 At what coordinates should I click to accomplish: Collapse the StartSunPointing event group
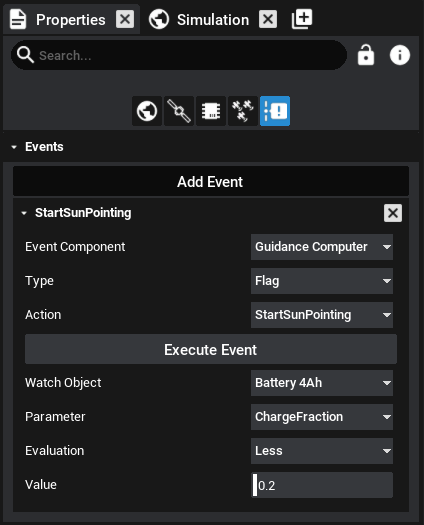click(x=24, y=213)
